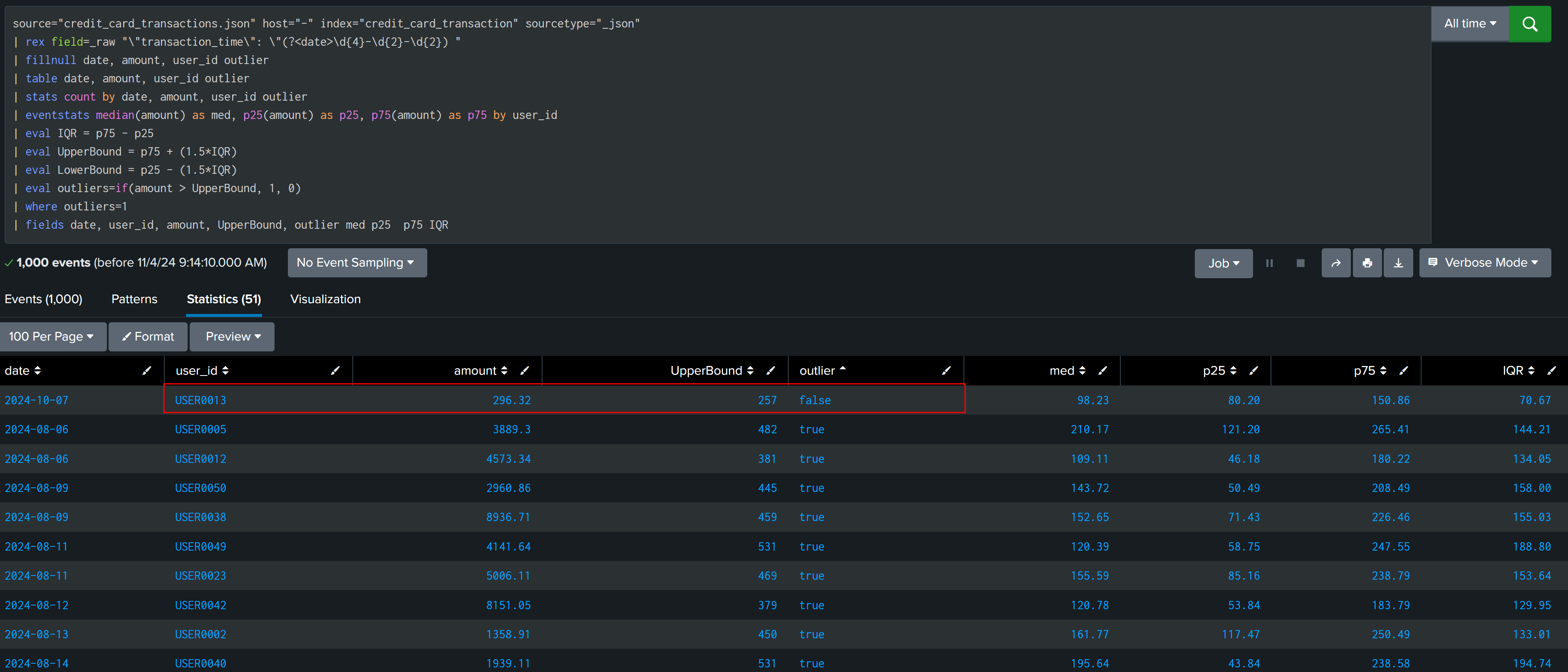The width and height of the screenshot is (1568, 672).
Task: Open the Verbose Mode dropdown
Action: pos(1485,263)
